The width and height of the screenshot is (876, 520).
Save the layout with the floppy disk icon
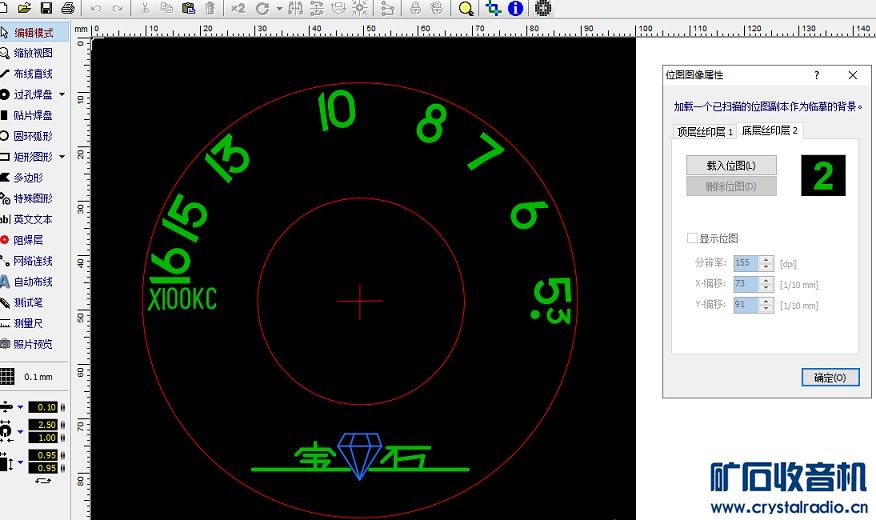pyautogui.click(x=46, y=8)
